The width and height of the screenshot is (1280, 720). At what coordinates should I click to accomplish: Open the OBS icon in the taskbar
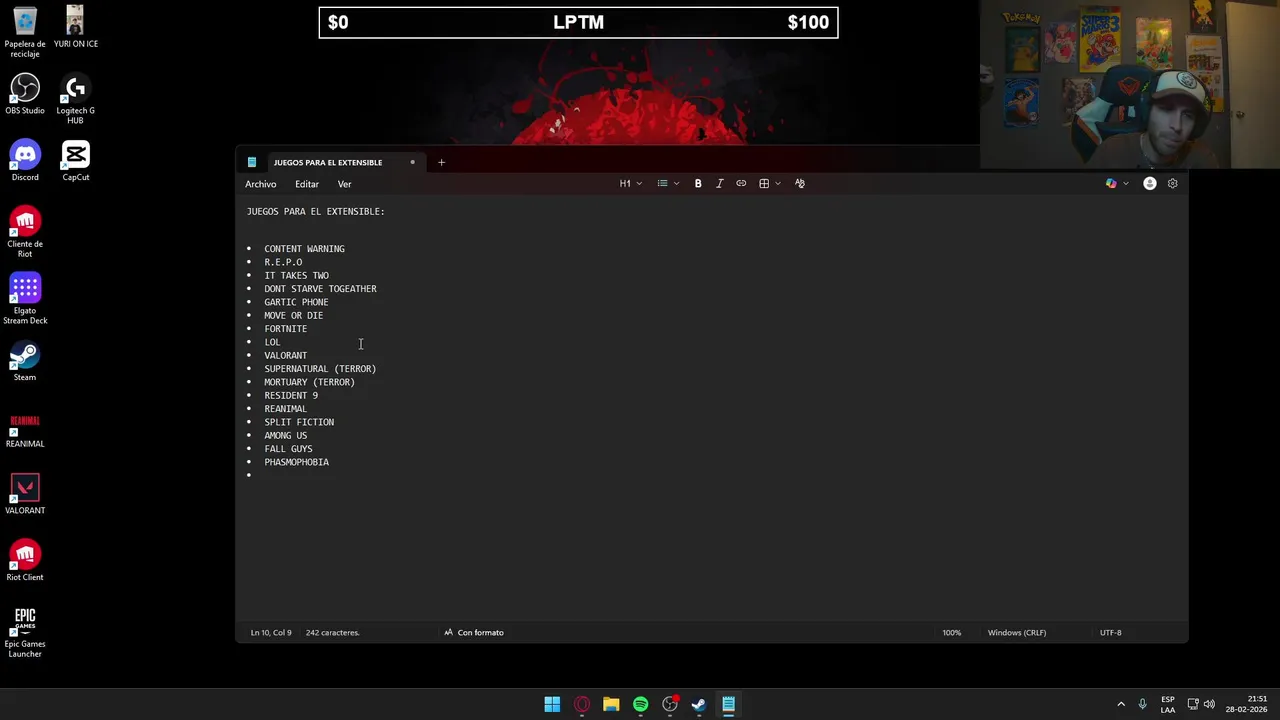point(670,704)
